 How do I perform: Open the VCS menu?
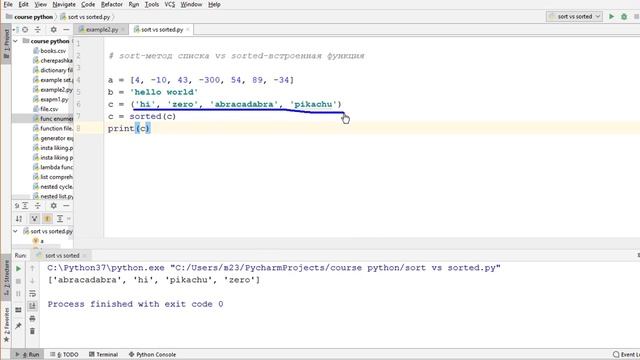(x=169, y=4)
